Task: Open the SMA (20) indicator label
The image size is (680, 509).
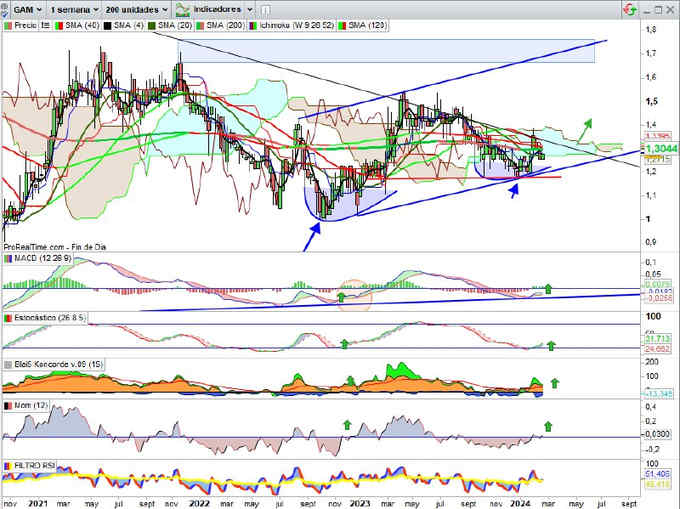Action: click(x=175, y=26)
